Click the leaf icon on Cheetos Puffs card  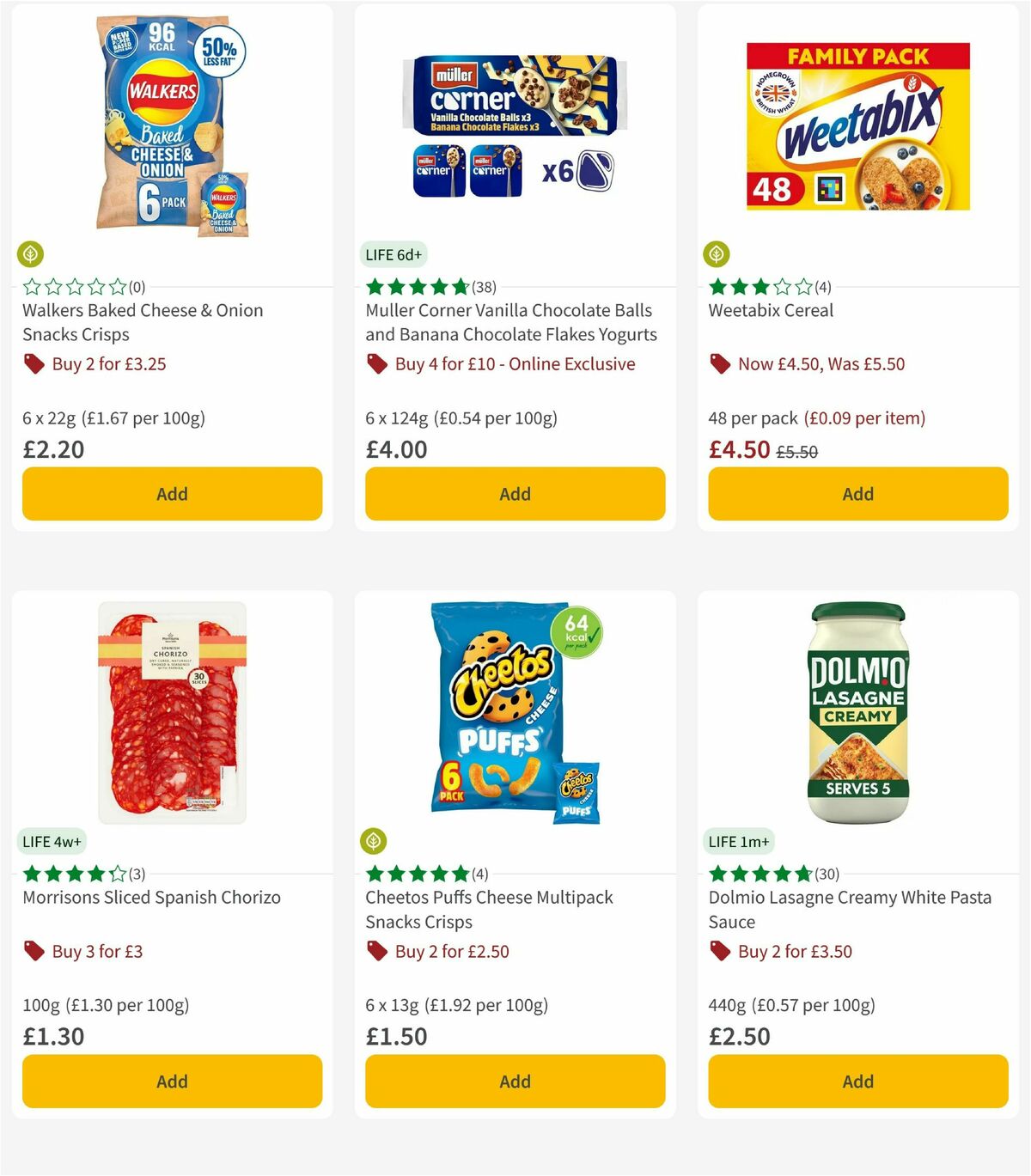tap(375, 840)
